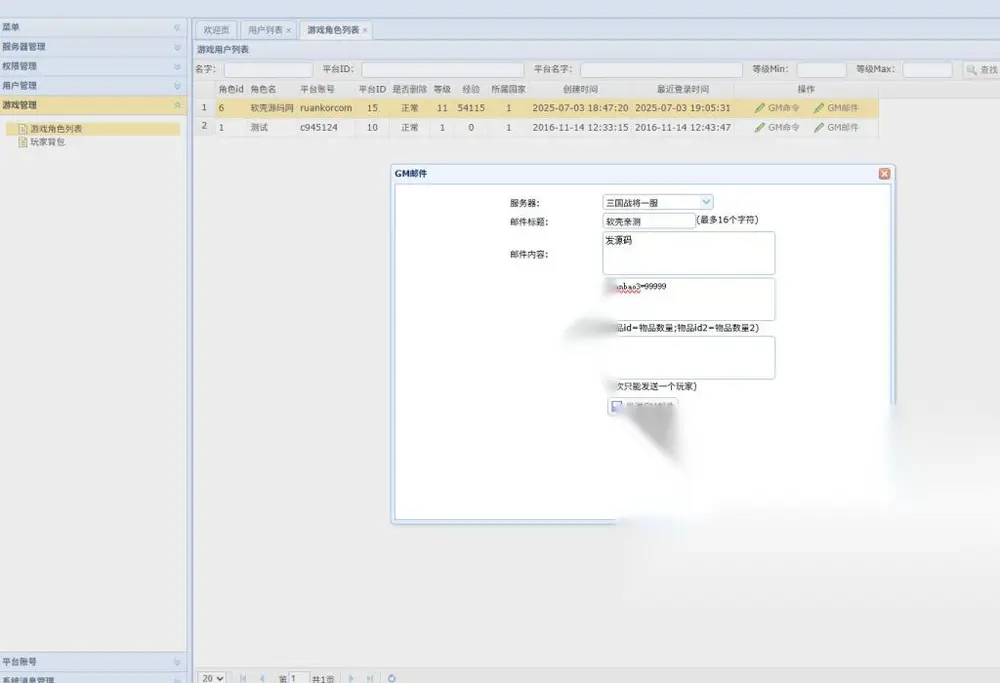Focus the 等级Min field
This screenshot has width=1000, height=683.
click(x=821, y=70)
